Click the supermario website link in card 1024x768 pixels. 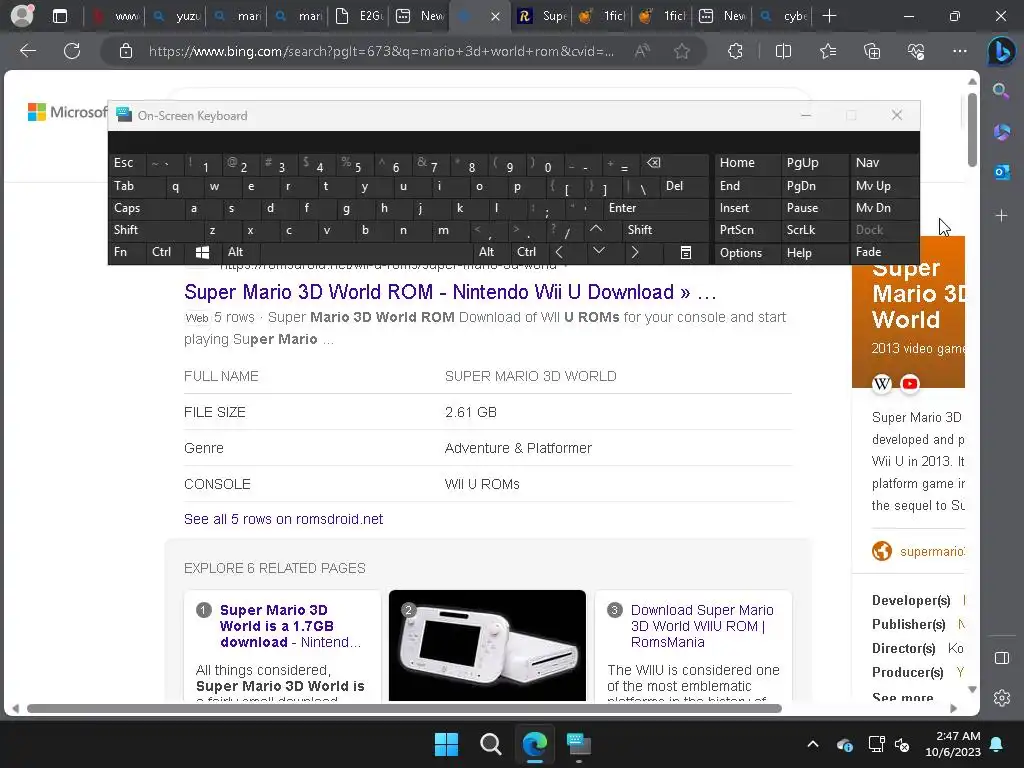(x=931, y=552)
